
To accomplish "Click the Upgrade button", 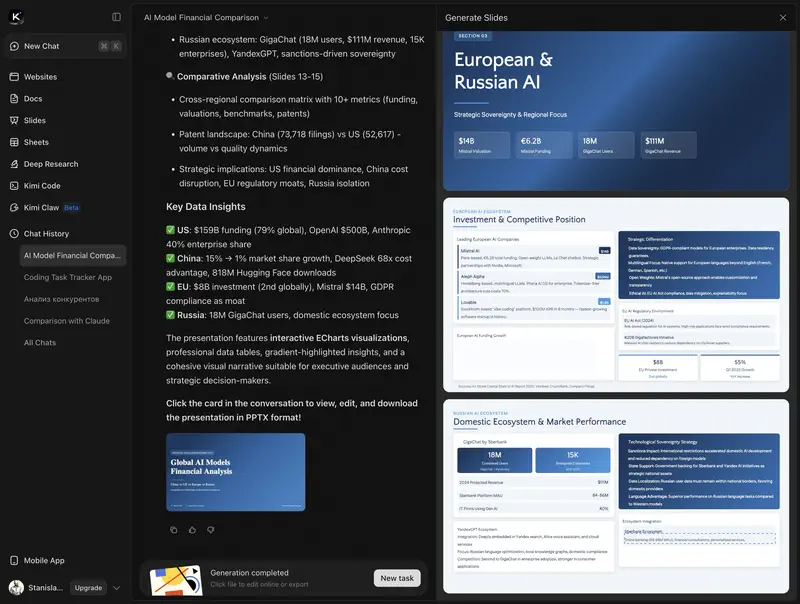I will [88, 588].
